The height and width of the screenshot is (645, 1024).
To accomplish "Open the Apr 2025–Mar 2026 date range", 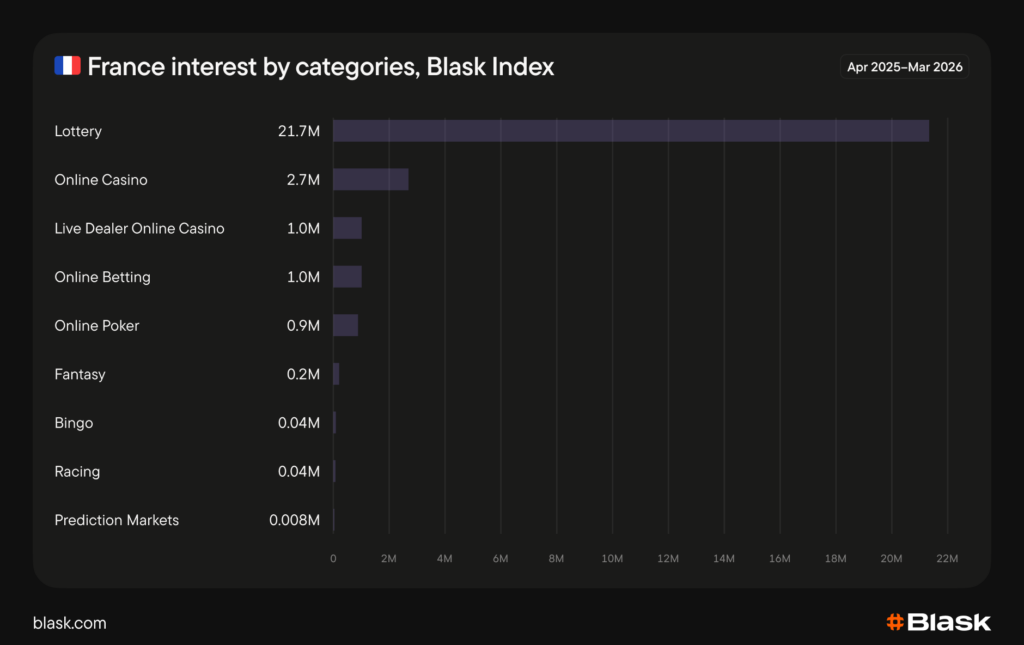I will 907,67.
